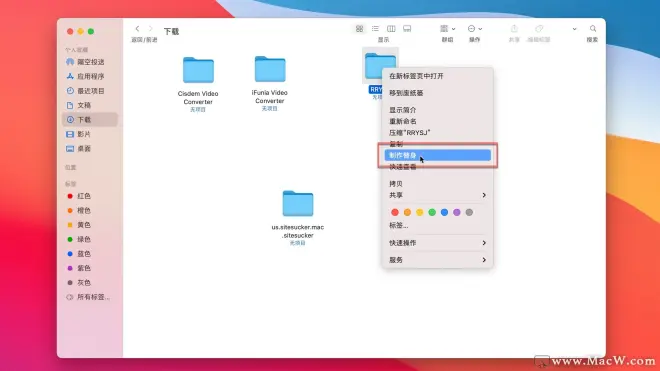Apply red tag color in context menu
The height and width of the screenshot is (371, 660).
pos(395,212)
